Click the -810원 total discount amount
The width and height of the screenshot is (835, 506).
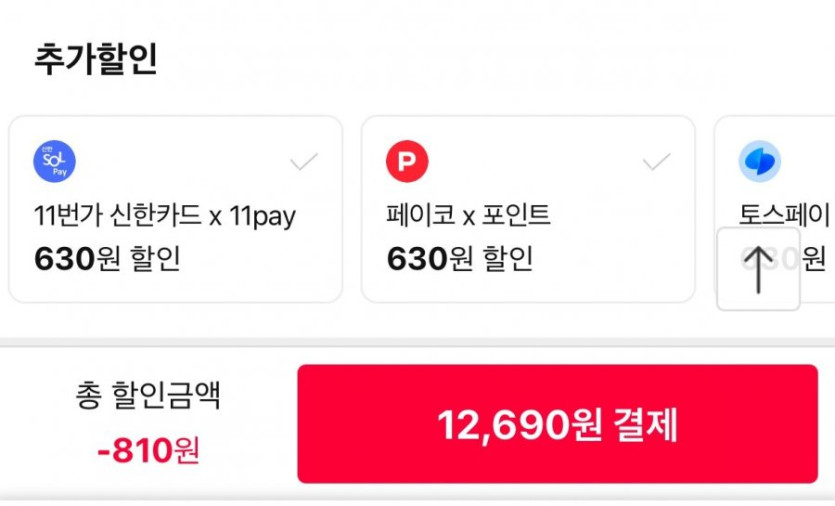point(148,451)
